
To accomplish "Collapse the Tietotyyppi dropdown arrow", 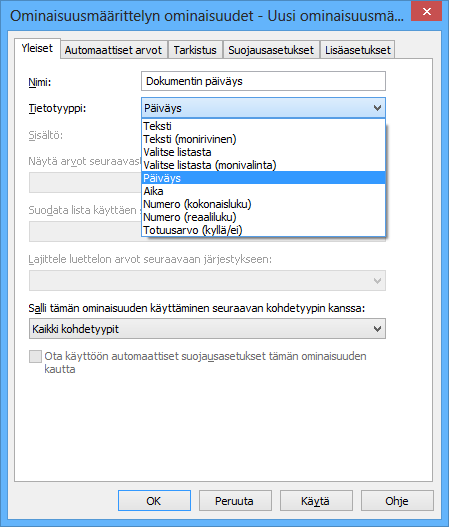I will (377, 108).
